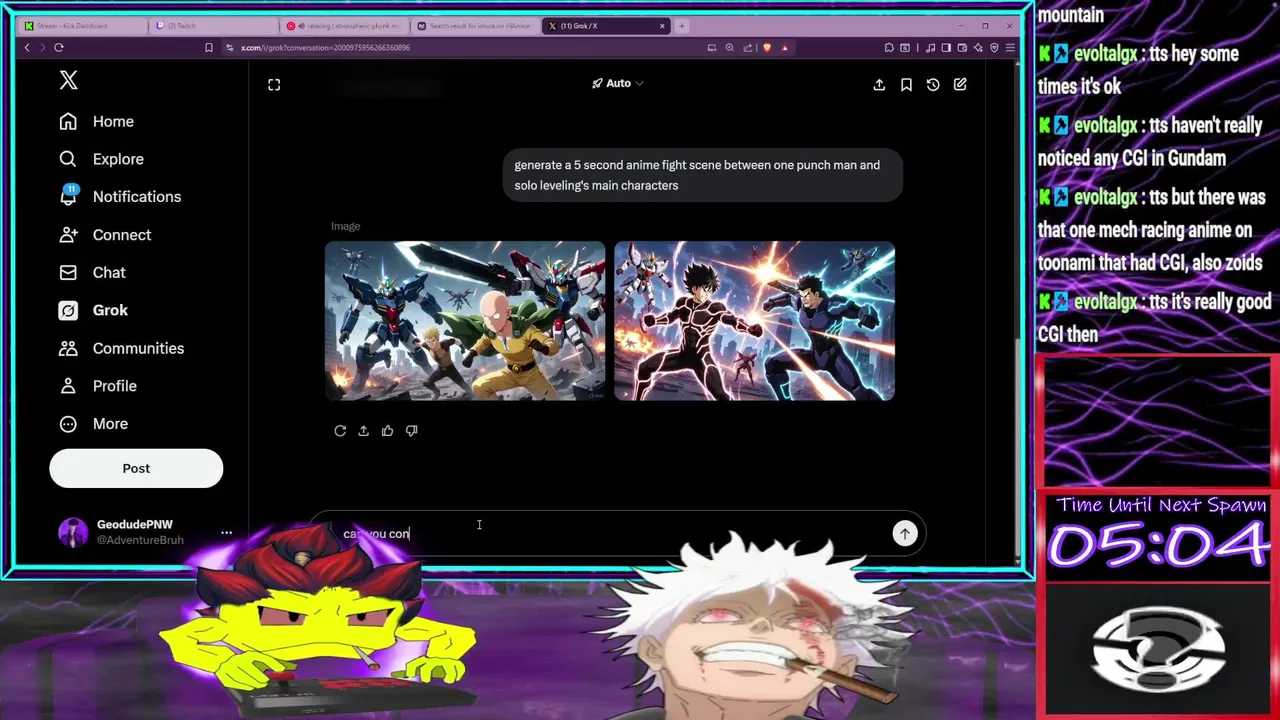Click the site info icon left of URL
This screenshot has height=720, width=1280.
pyautogui.click(x=230, y=47)
